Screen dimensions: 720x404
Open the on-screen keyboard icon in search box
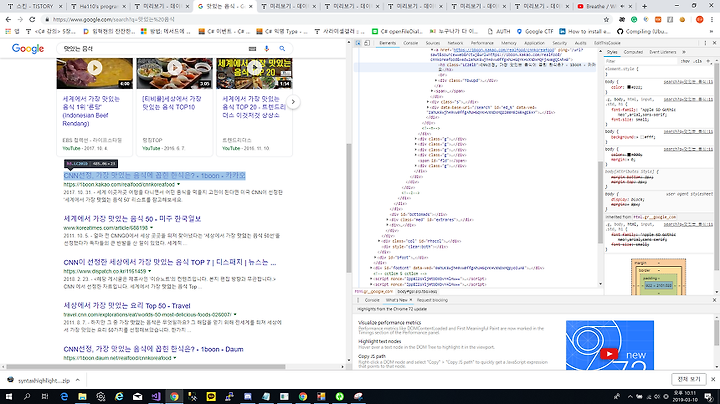pyautogui.click(x=252, y=49)
